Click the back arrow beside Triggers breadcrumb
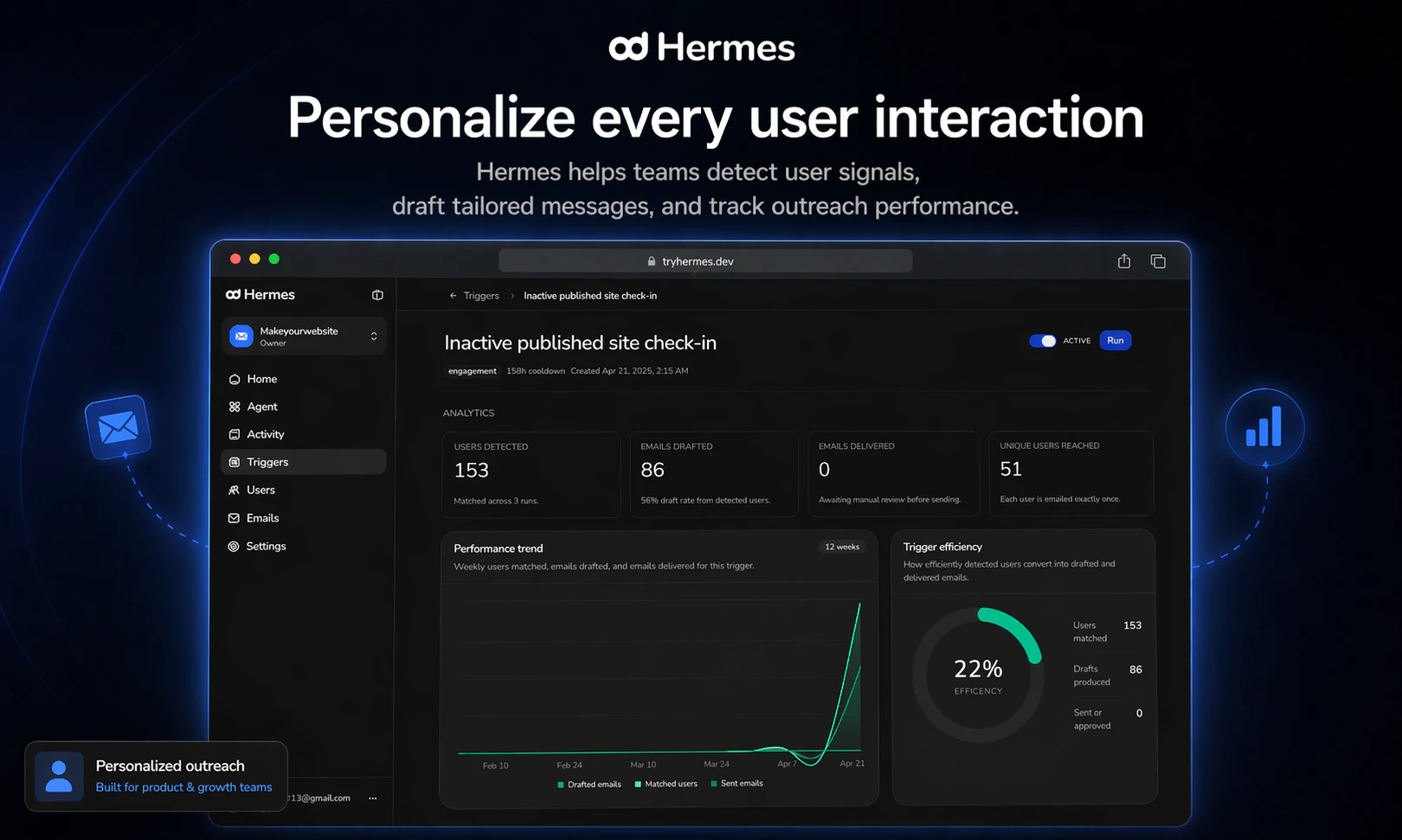Image resolution: width=1402 pixels, height=840 pixels. pos(453,296)
